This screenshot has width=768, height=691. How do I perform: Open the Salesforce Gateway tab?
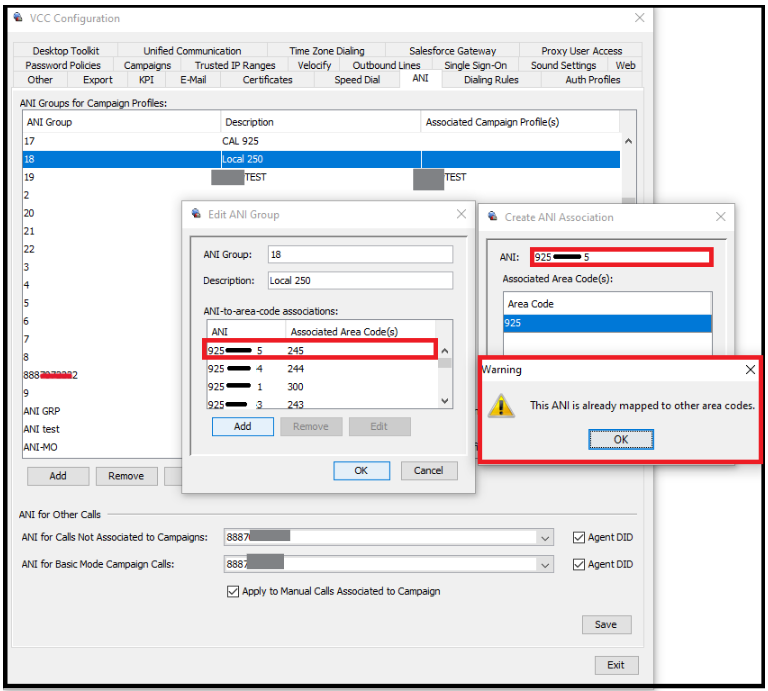(453, 51)
